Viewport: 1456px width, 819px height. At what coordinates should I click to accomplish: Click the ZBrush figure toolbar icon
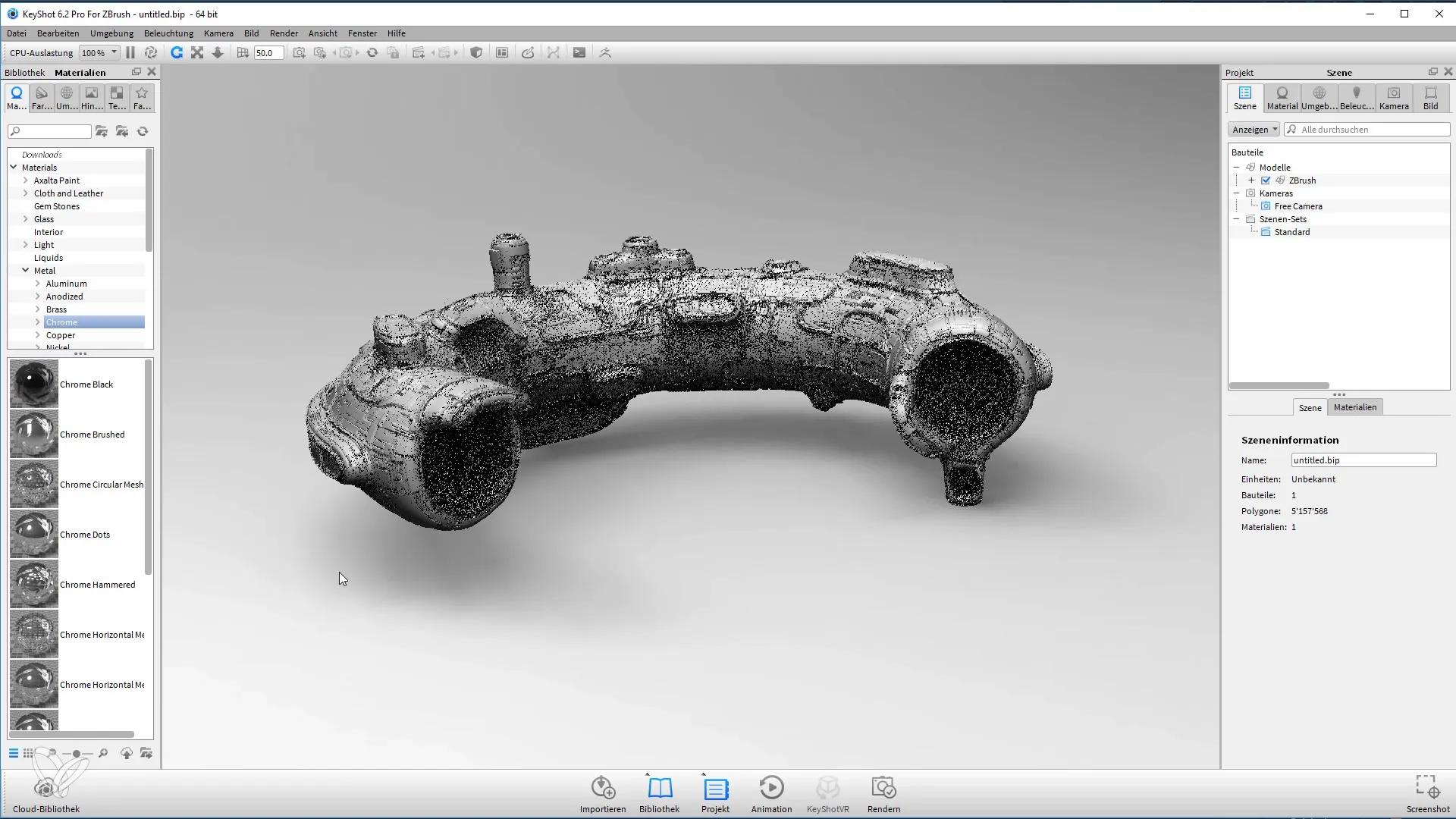pos(605,53)
